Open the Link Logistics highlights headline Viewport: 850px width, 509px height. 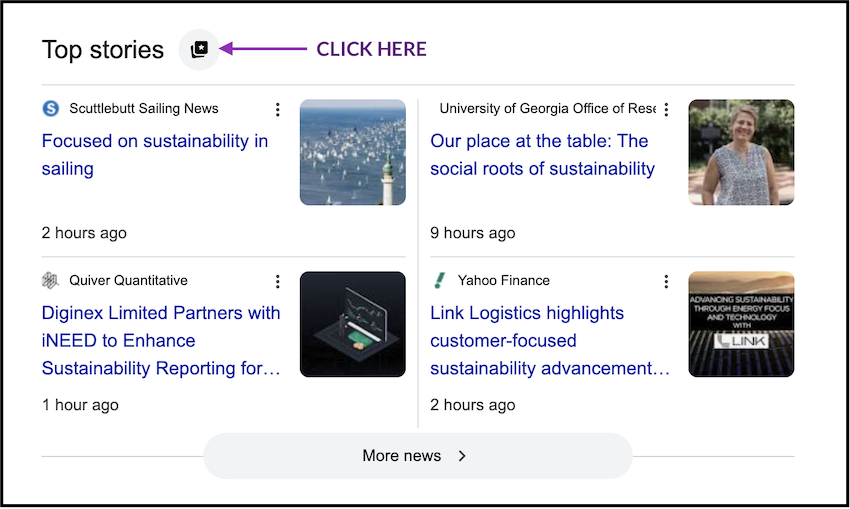[x=549, y=340]
